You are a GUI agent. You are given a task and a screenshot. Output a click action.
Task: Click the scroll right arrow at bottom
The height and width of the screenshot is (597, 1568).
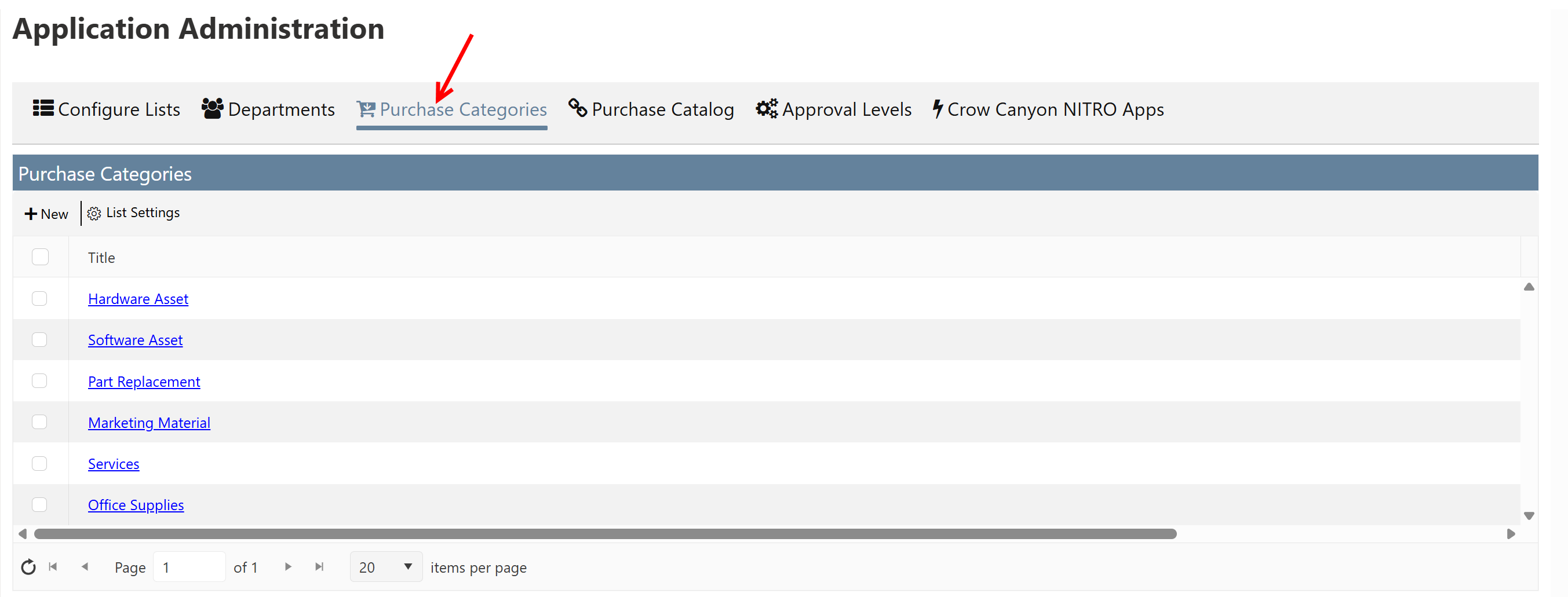[1511, 534]
